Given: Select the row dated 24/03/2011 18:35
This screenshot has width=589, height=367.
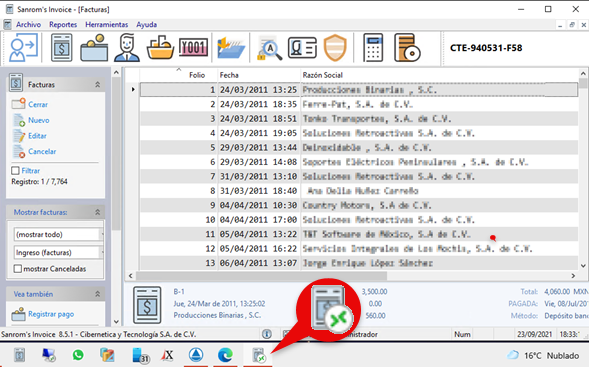Looking at the screenshot, I should click(359, 104).
